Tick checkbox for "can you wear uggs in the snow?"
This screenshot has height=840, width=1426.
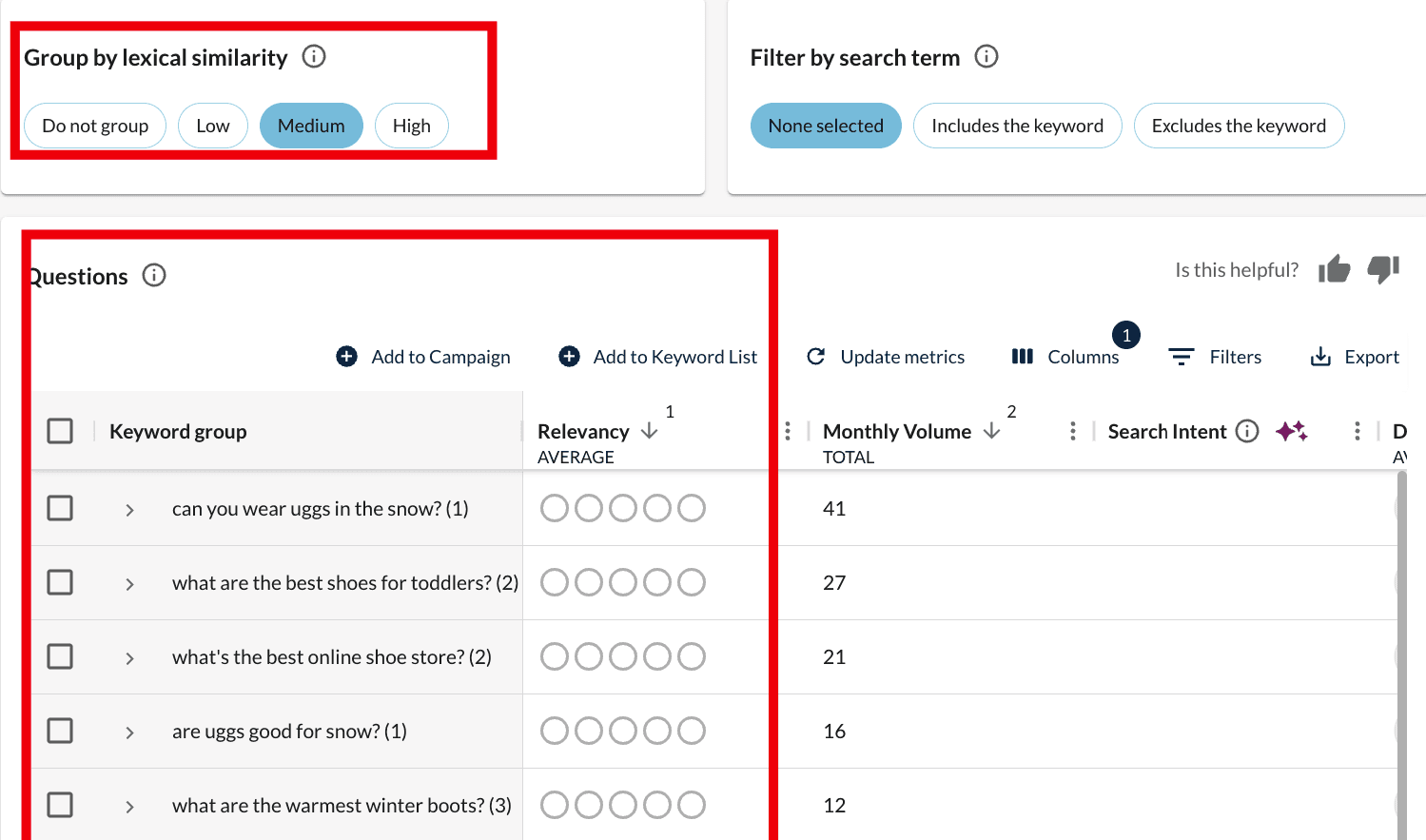point(60,508)
